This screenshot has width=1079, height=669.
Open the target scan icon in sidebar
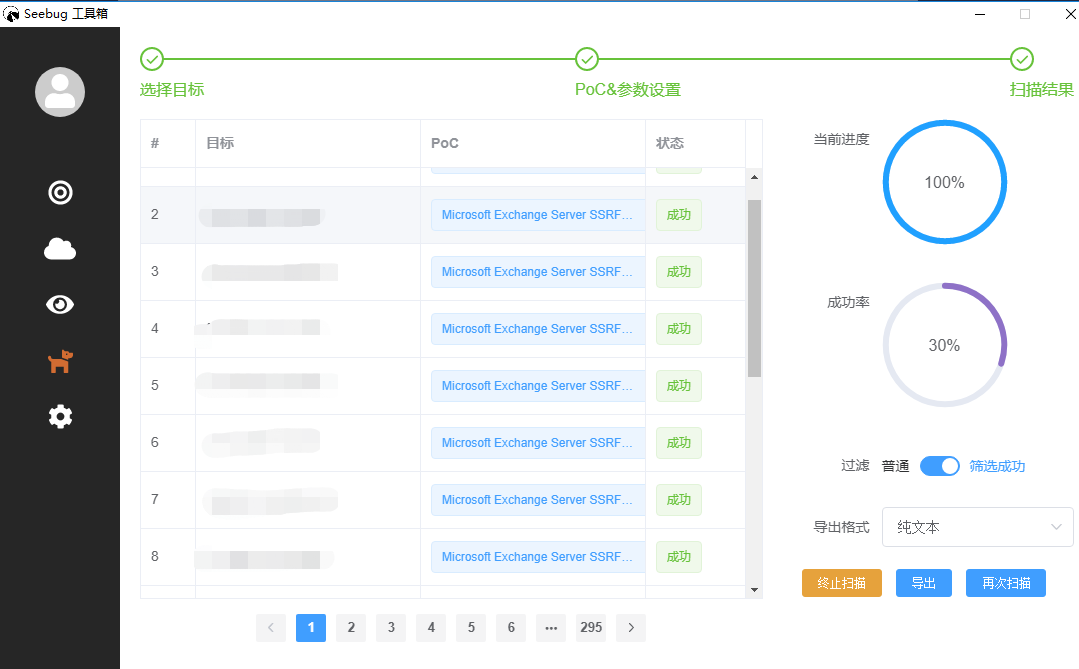click(60, 193)
